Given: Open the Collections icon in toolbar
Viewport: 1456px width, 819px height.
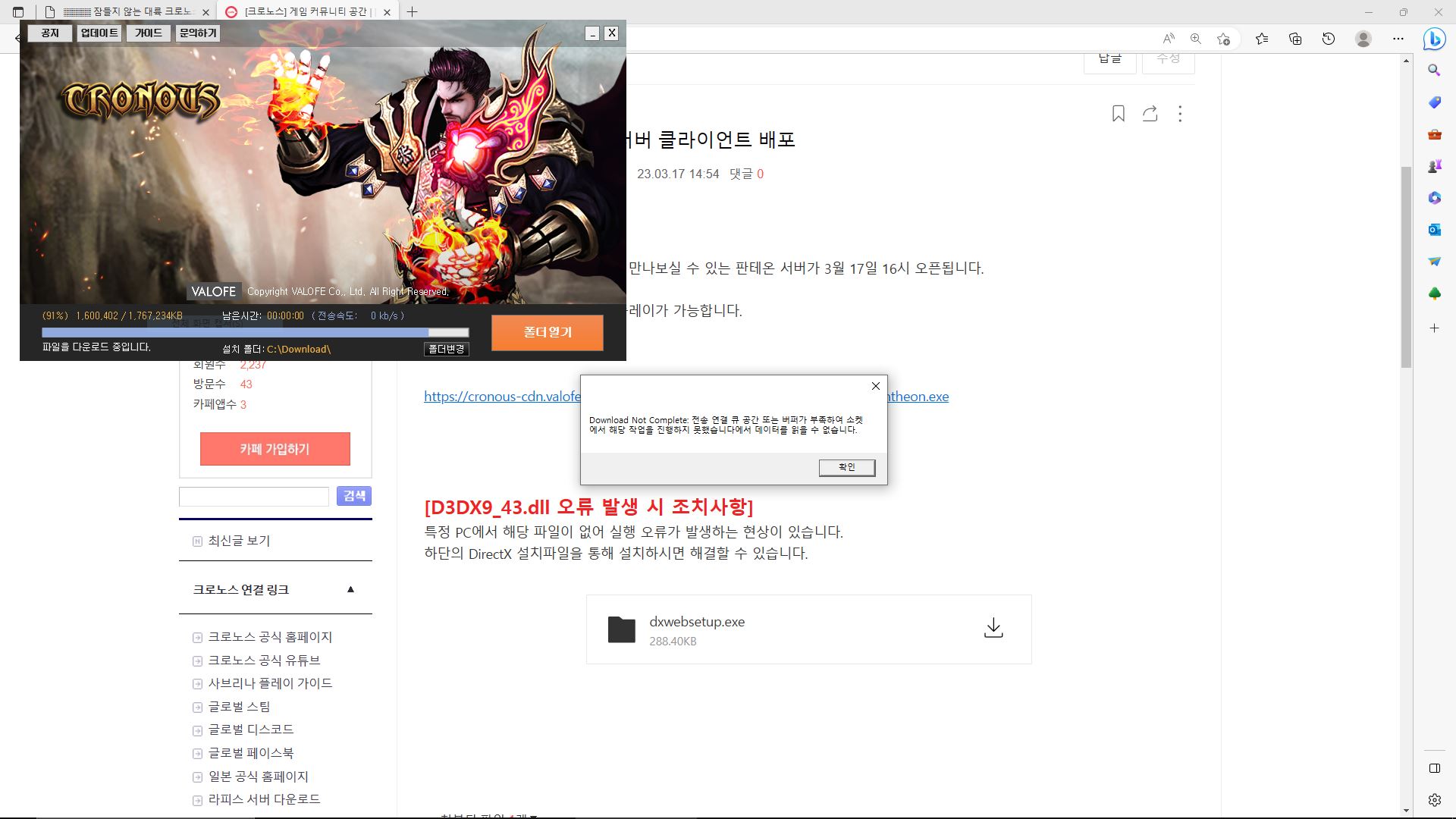Looking at the screenshot, I should click(x=1295, y=39).
